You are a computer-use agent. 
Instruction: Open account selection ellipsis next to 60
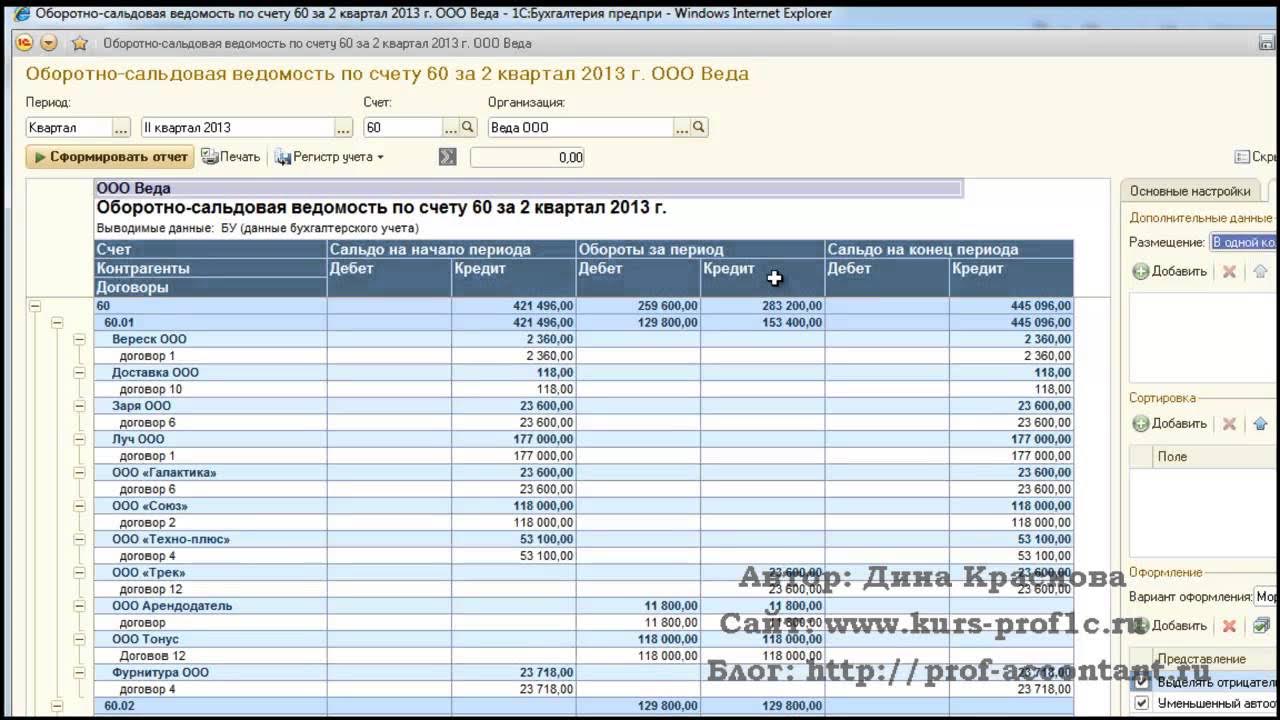click(x=450, y=128)
